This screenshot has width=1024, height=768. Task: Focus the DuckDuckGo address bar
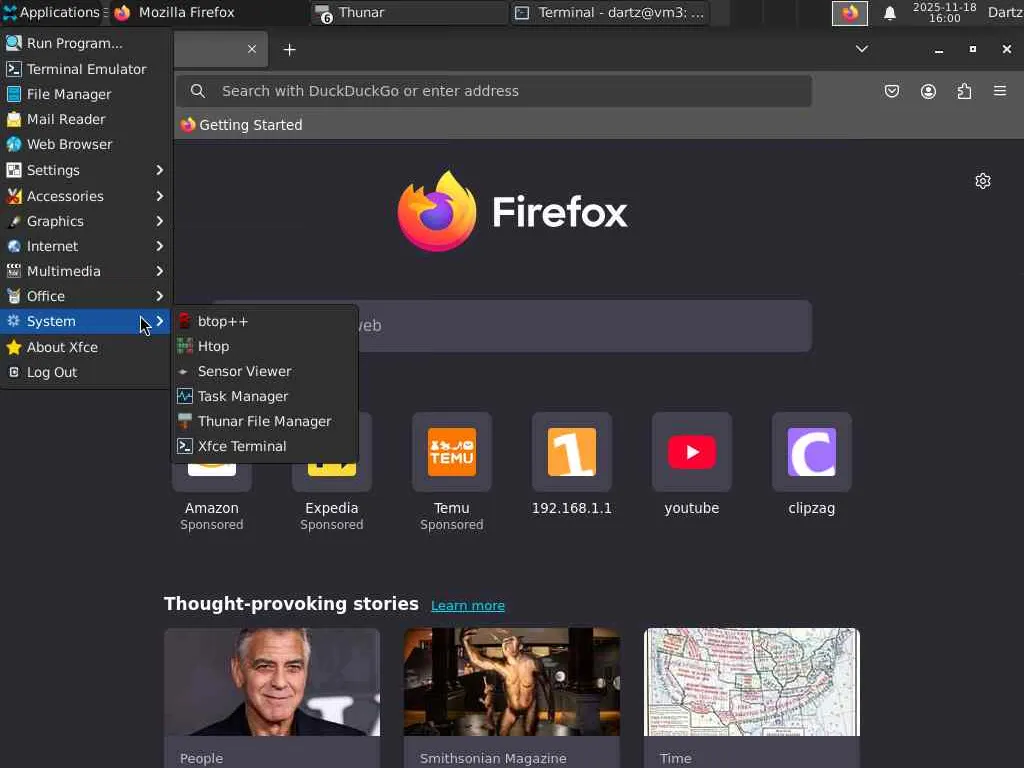(494, 91)
